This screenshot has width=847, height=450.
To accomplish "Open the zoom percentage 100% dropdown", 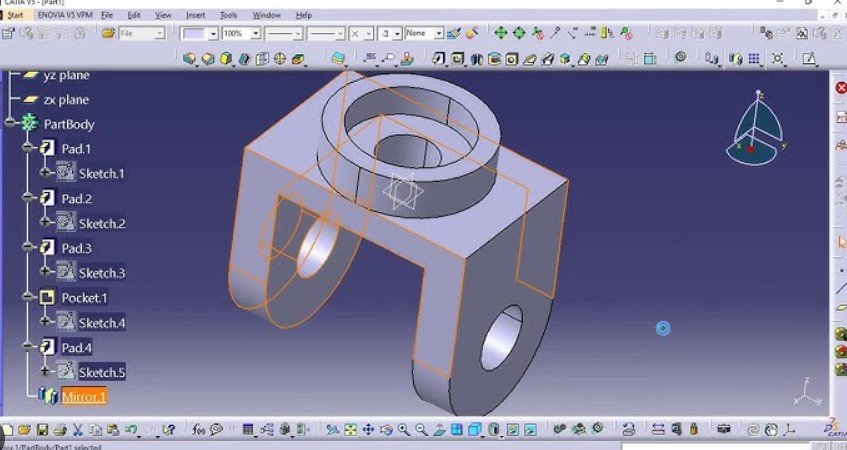I will pyautogui.click(x=256, y=33).
